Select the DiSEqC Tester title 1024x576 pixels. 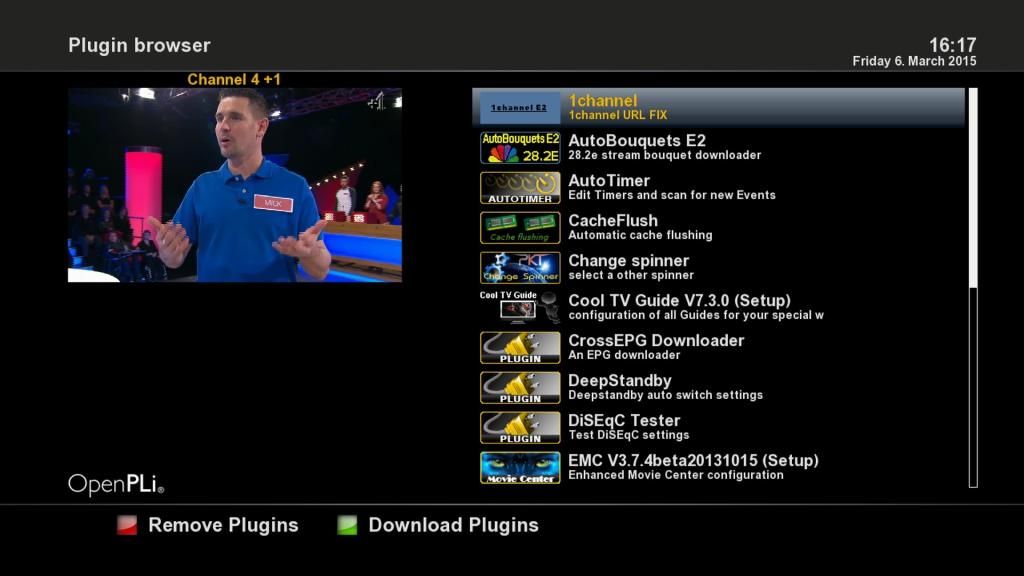(x=624, y=421)
